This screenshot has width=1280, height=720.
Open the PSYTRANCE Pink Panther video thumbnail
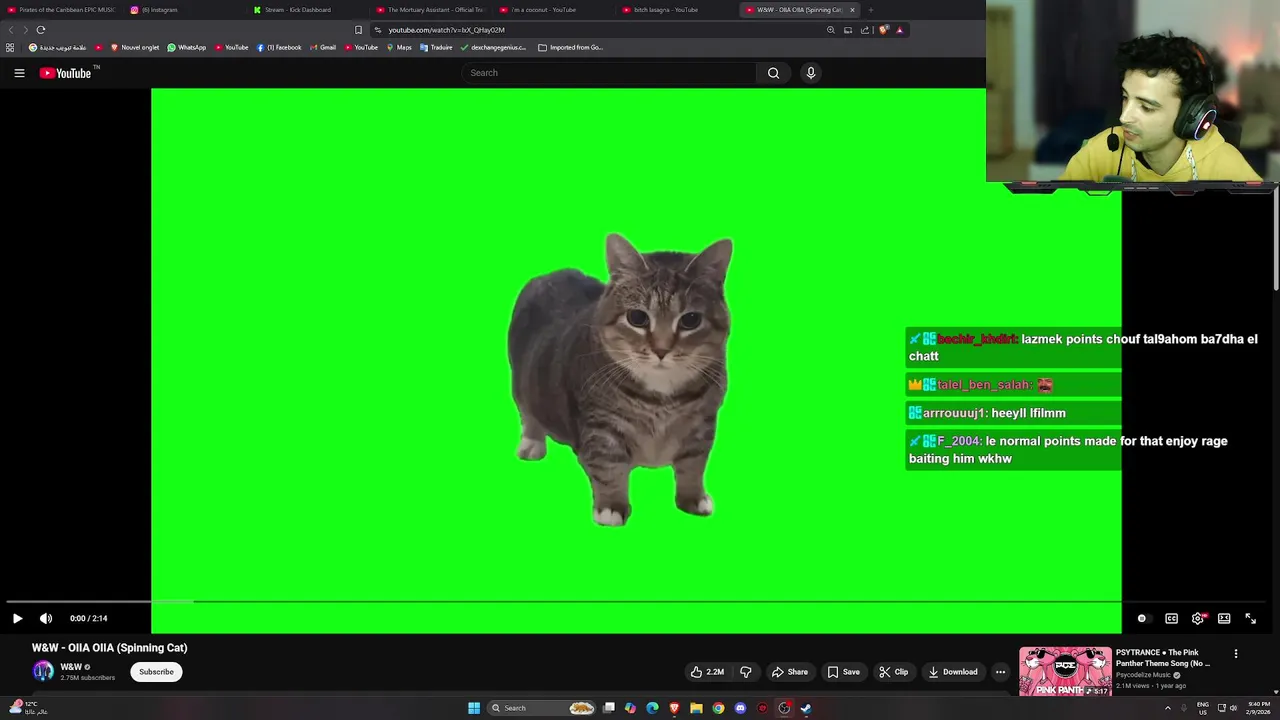[x=1065, y=672]
